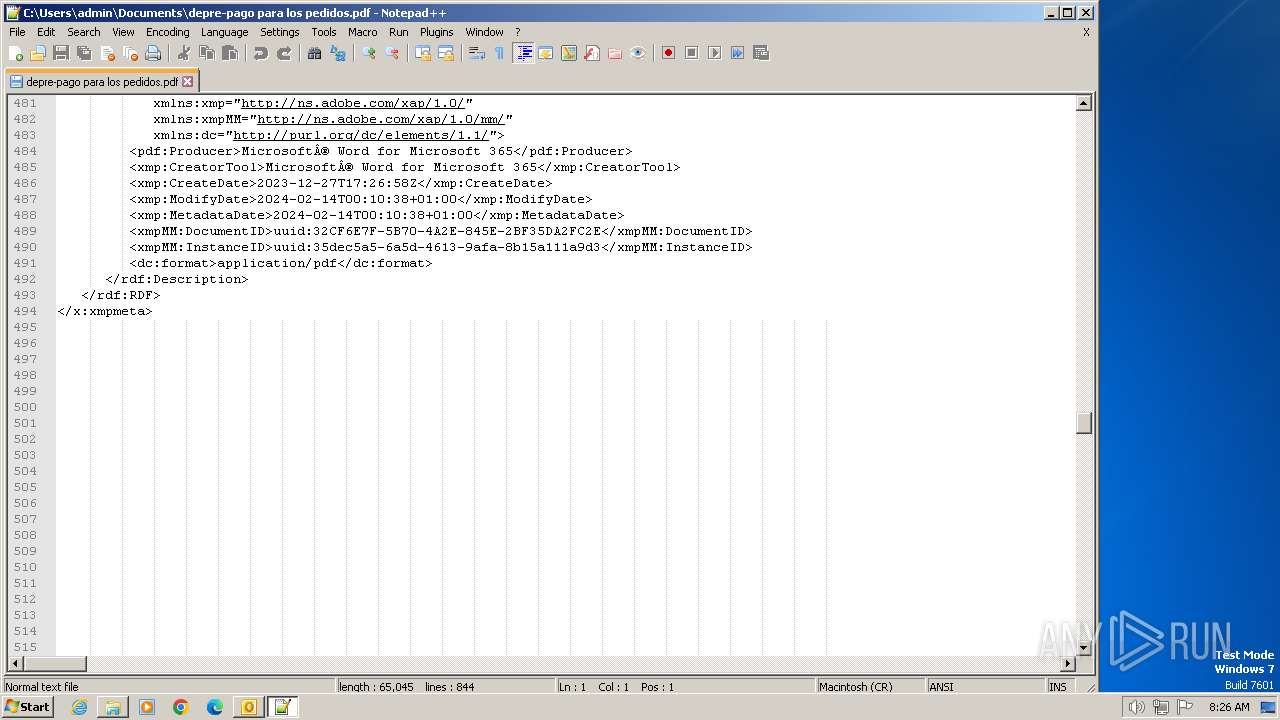Start macro recording red button
Screen dimensions: 1280x720
tap(669, 53)
